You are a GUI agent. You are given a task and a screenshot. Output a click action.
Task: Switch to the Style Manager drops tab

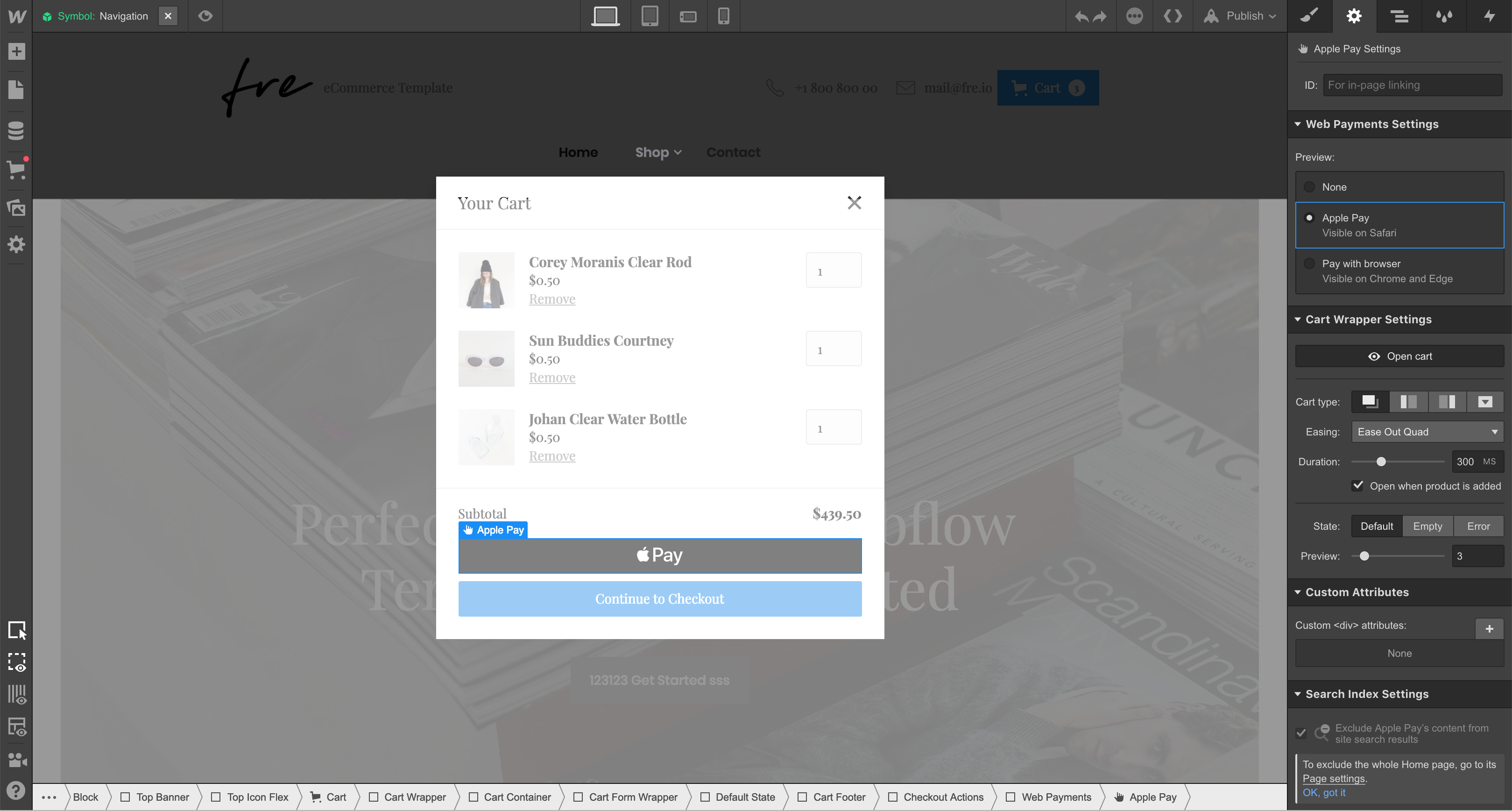point(1444,16)
